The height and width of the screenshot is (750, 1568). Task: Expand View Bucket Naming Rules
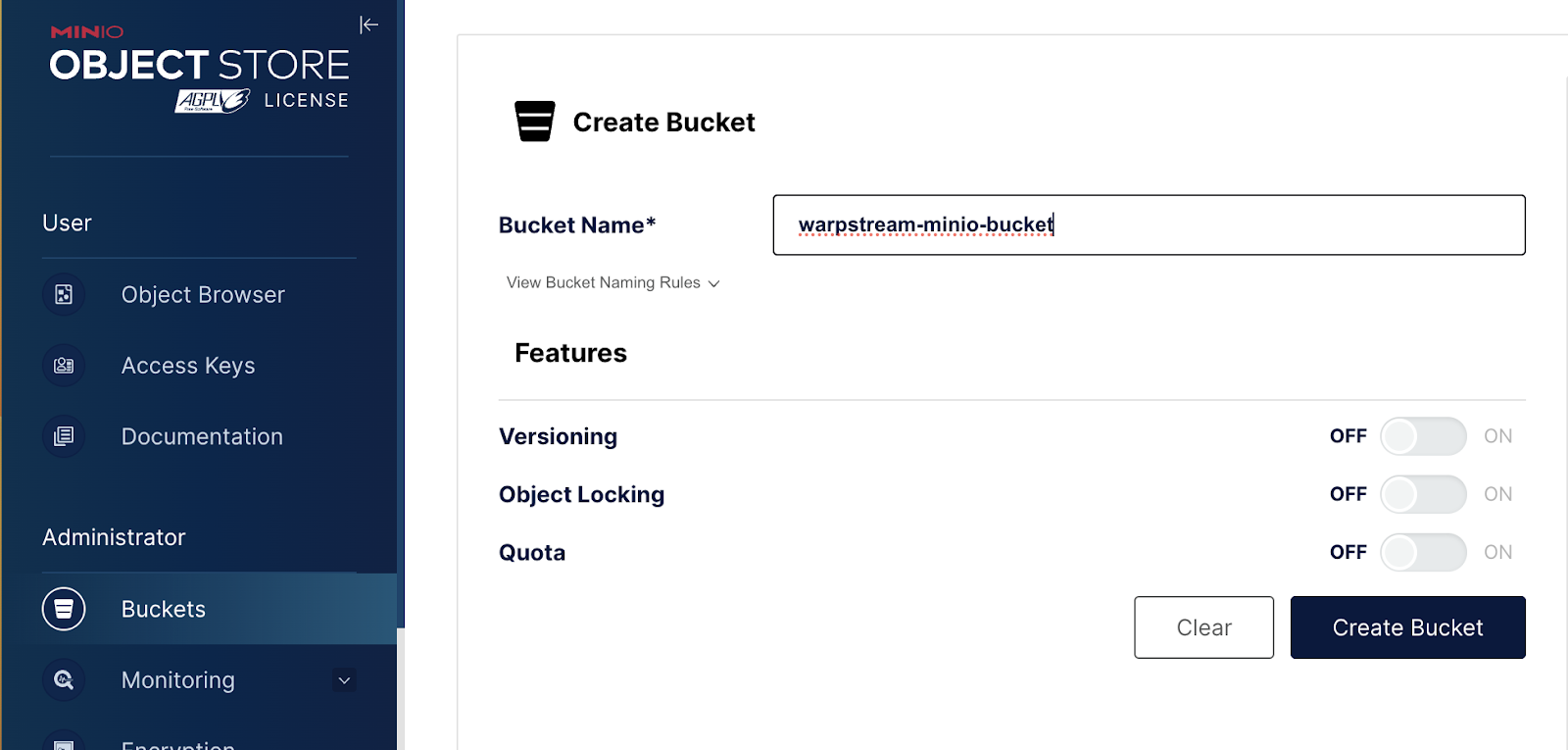[x=612, y=282]
